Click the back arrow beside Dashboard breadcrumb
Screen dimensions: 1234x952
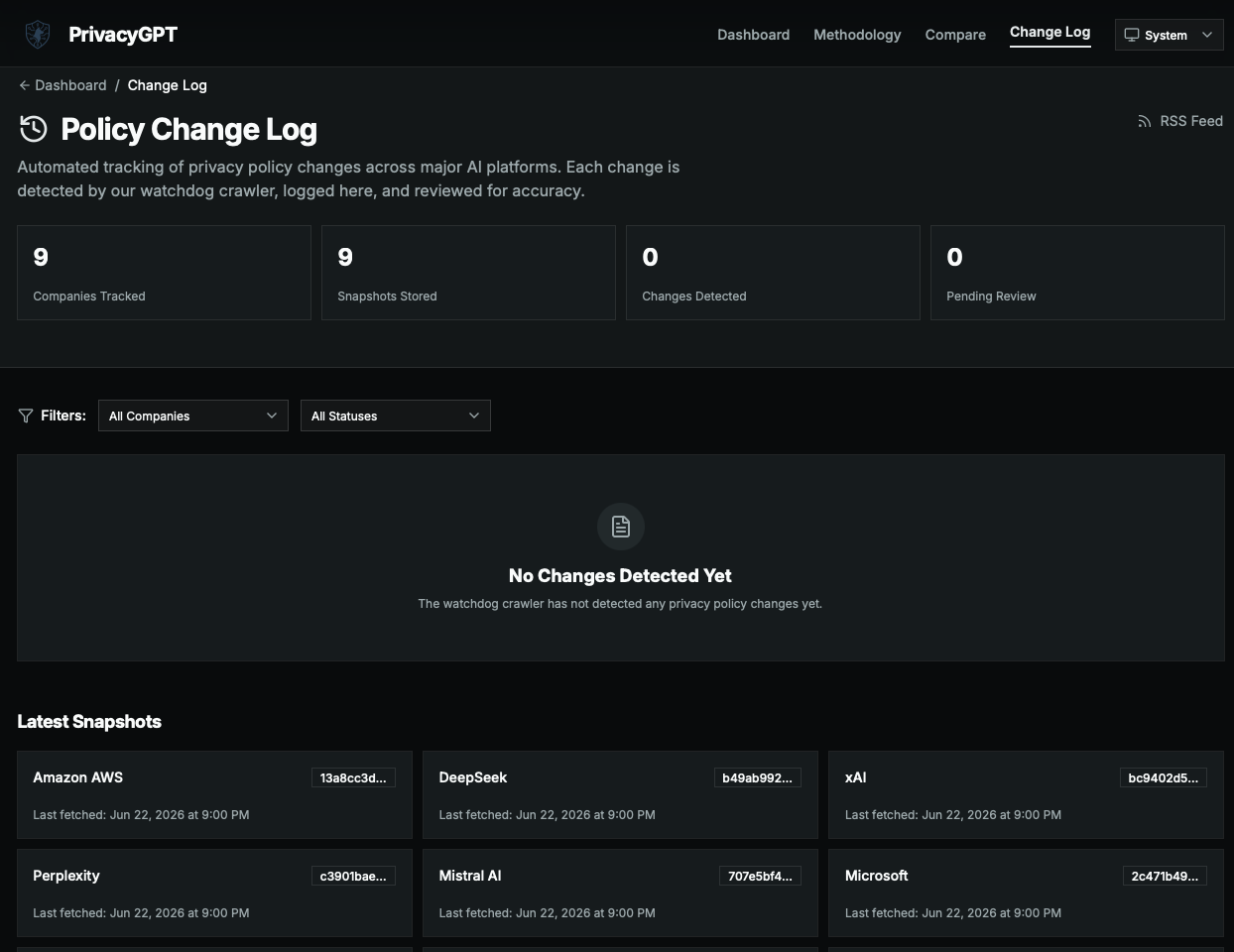point(25,85)
